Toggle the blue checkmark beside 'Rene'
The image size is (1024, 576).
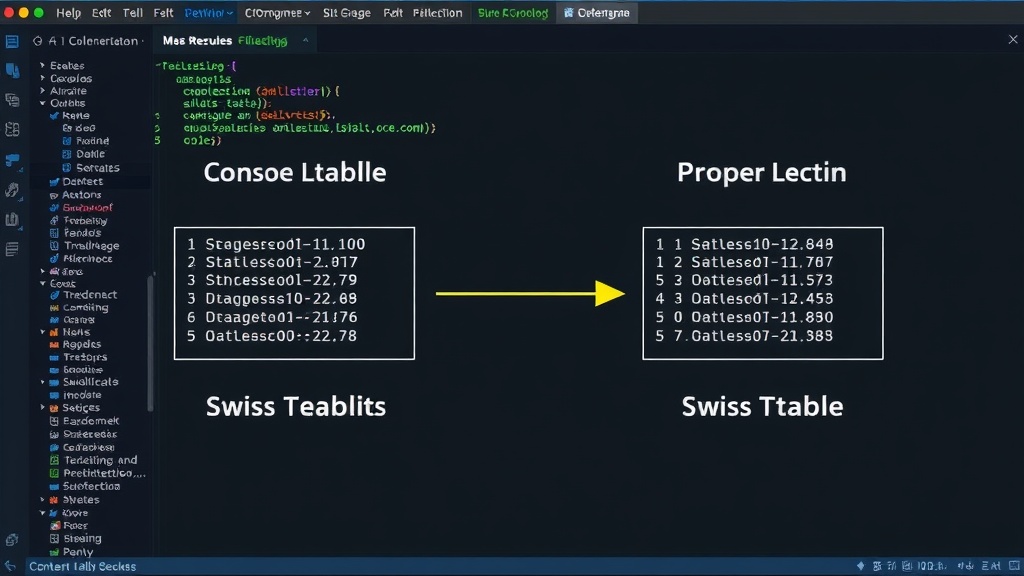[54, 116]
